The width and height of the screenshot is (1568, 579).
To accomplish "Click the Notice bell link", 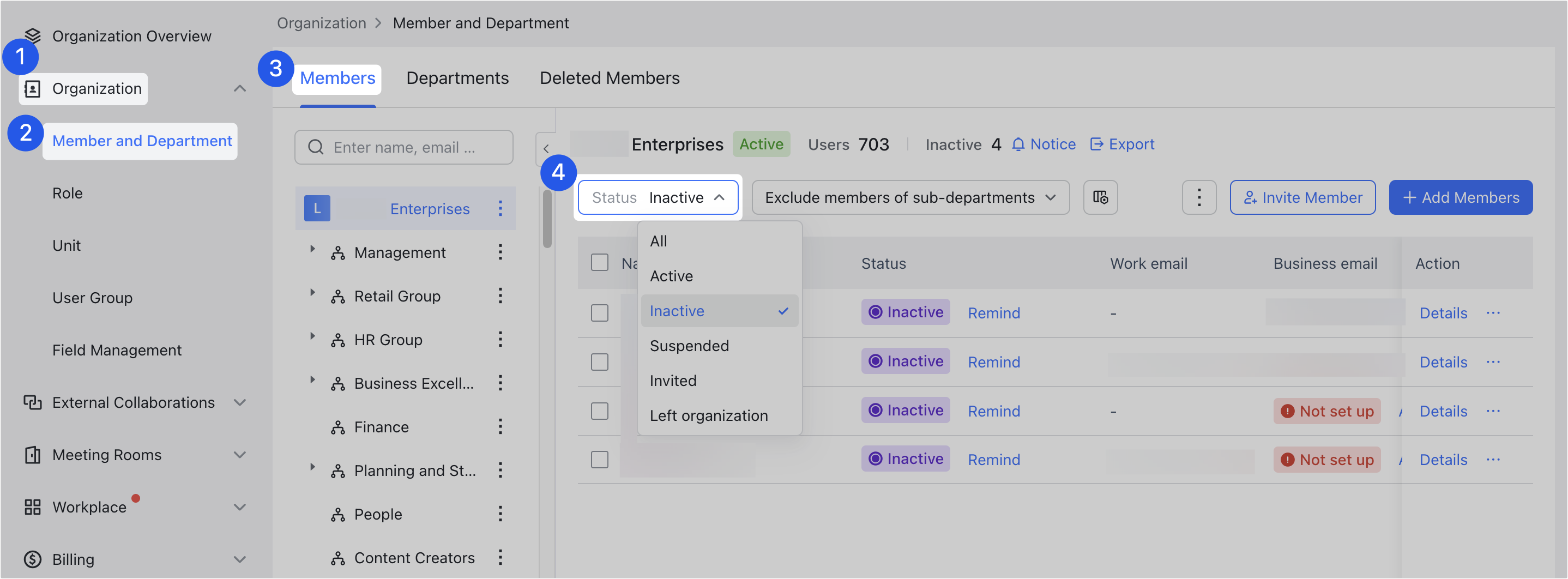I will point(1044,144).
